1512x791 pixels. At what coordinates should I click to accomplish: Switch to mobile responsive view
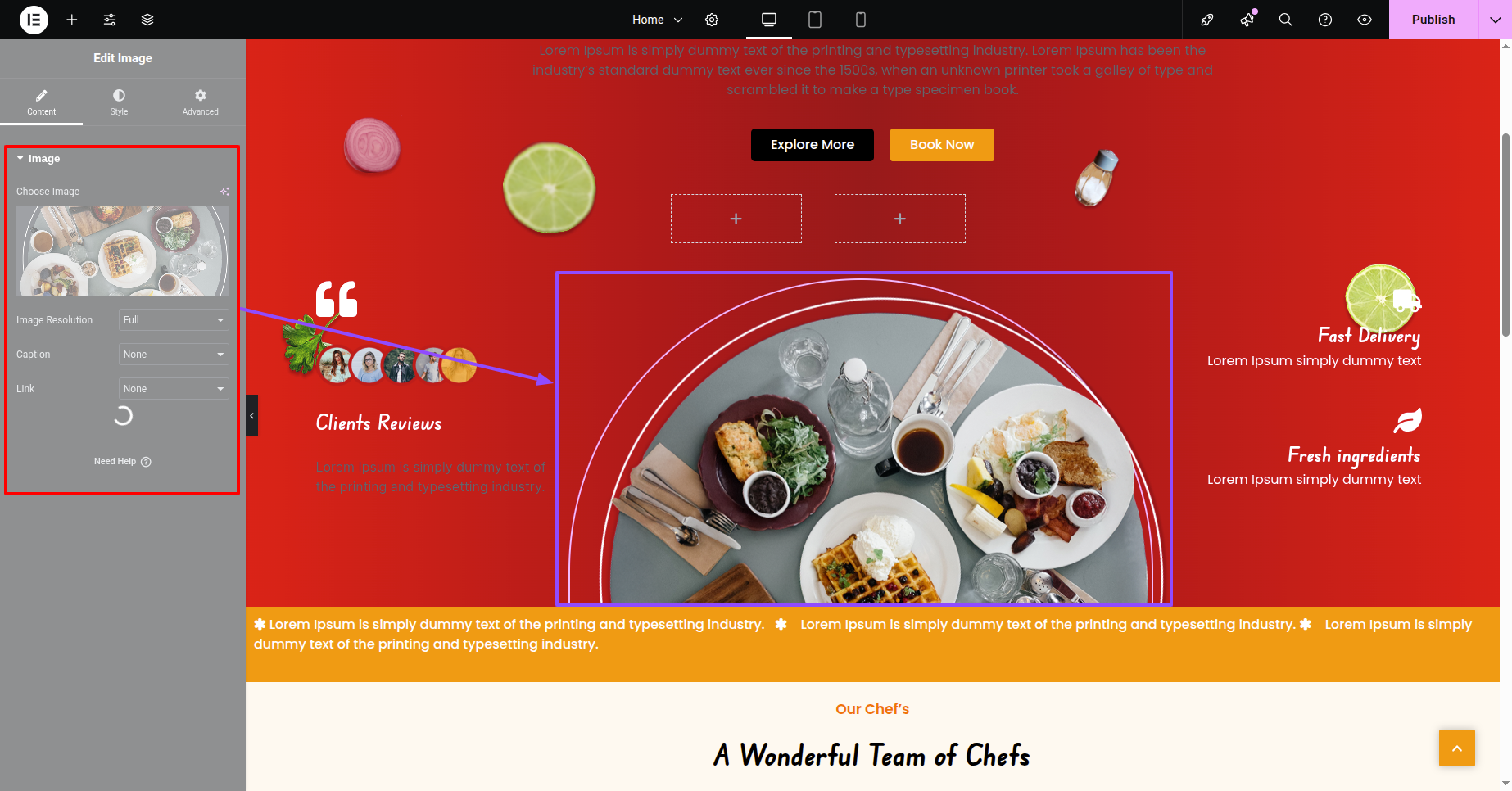861,20
